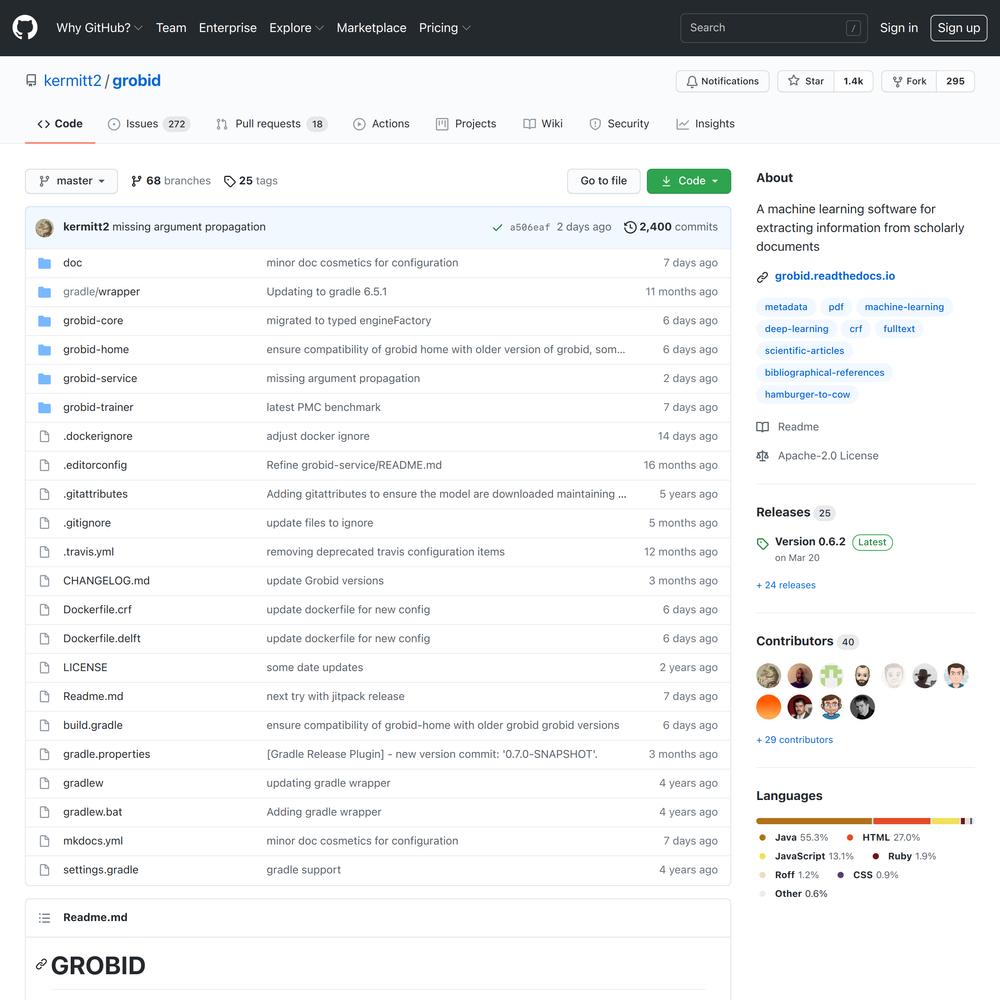Click the commit history clock icon

point(630,227)
